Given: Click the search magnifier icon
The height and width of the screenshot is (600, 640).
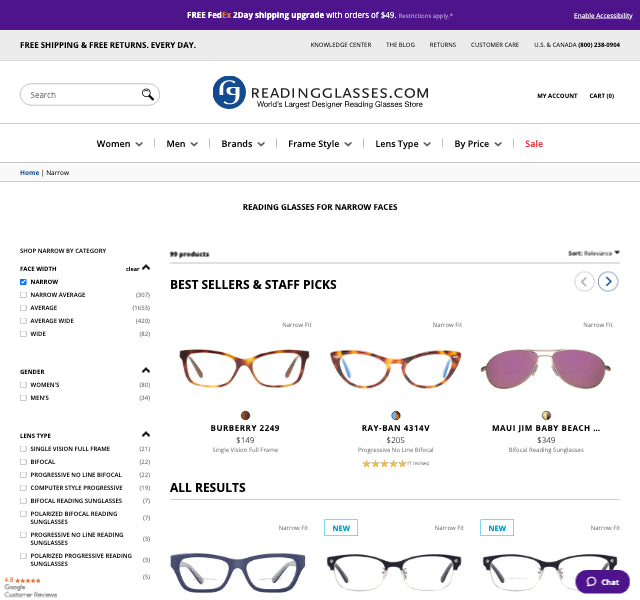Looking at the screenshot, I should [x=147, y=94].
